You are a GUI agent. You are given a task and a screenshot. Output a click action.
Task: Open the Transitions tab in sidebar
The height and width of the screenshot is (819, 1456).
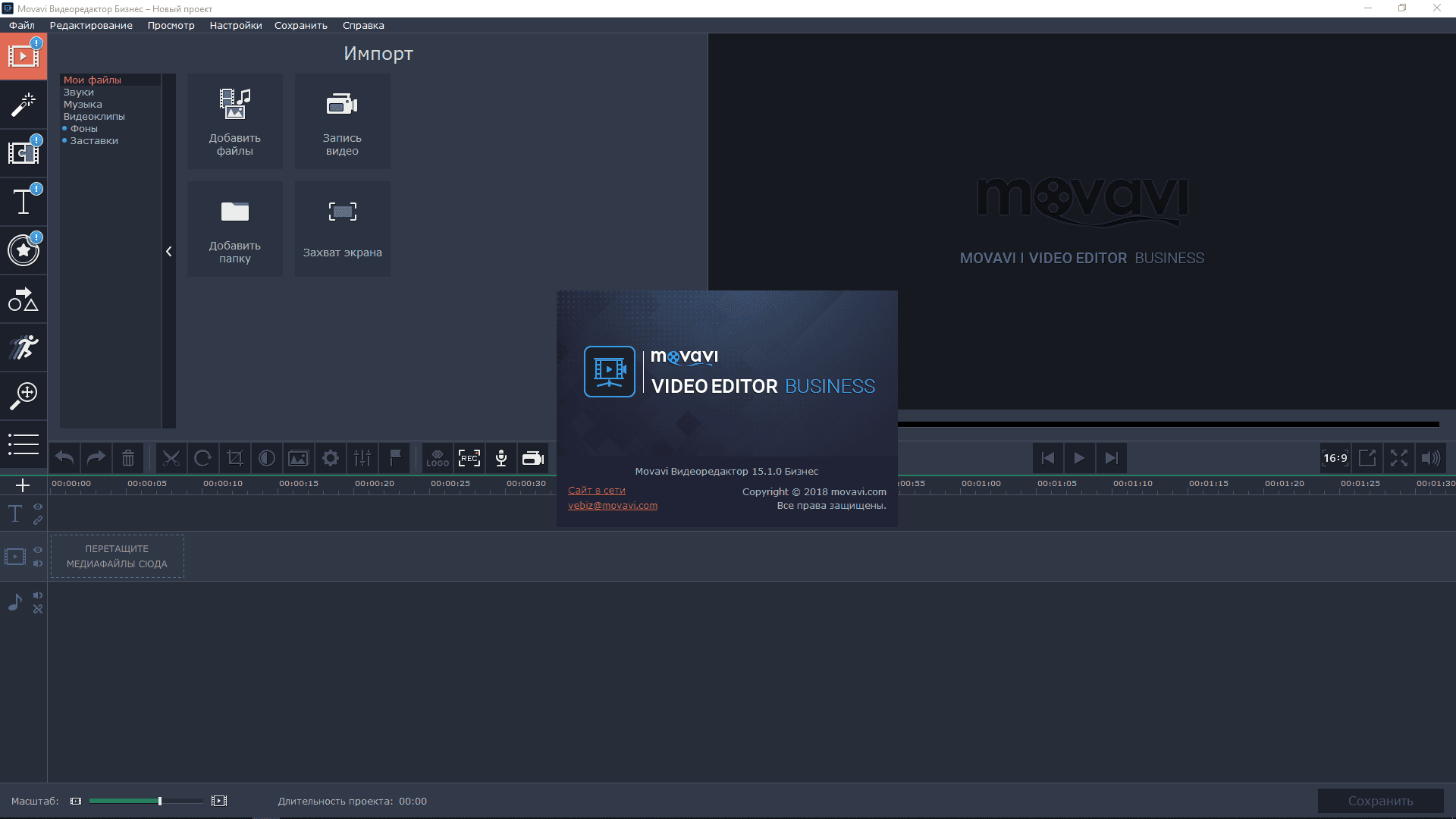(x=24, y=153)
